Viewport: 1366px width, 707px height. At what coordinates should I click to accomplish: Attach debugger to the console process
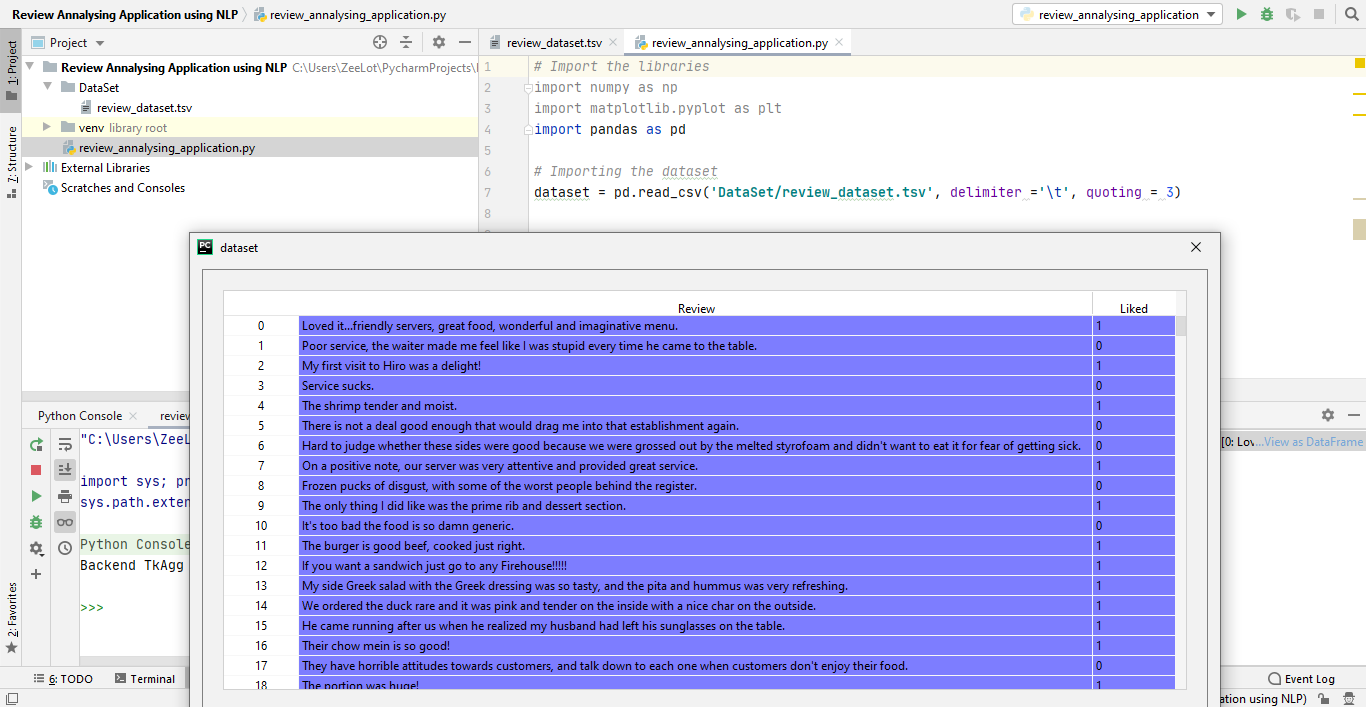[34, 521]
